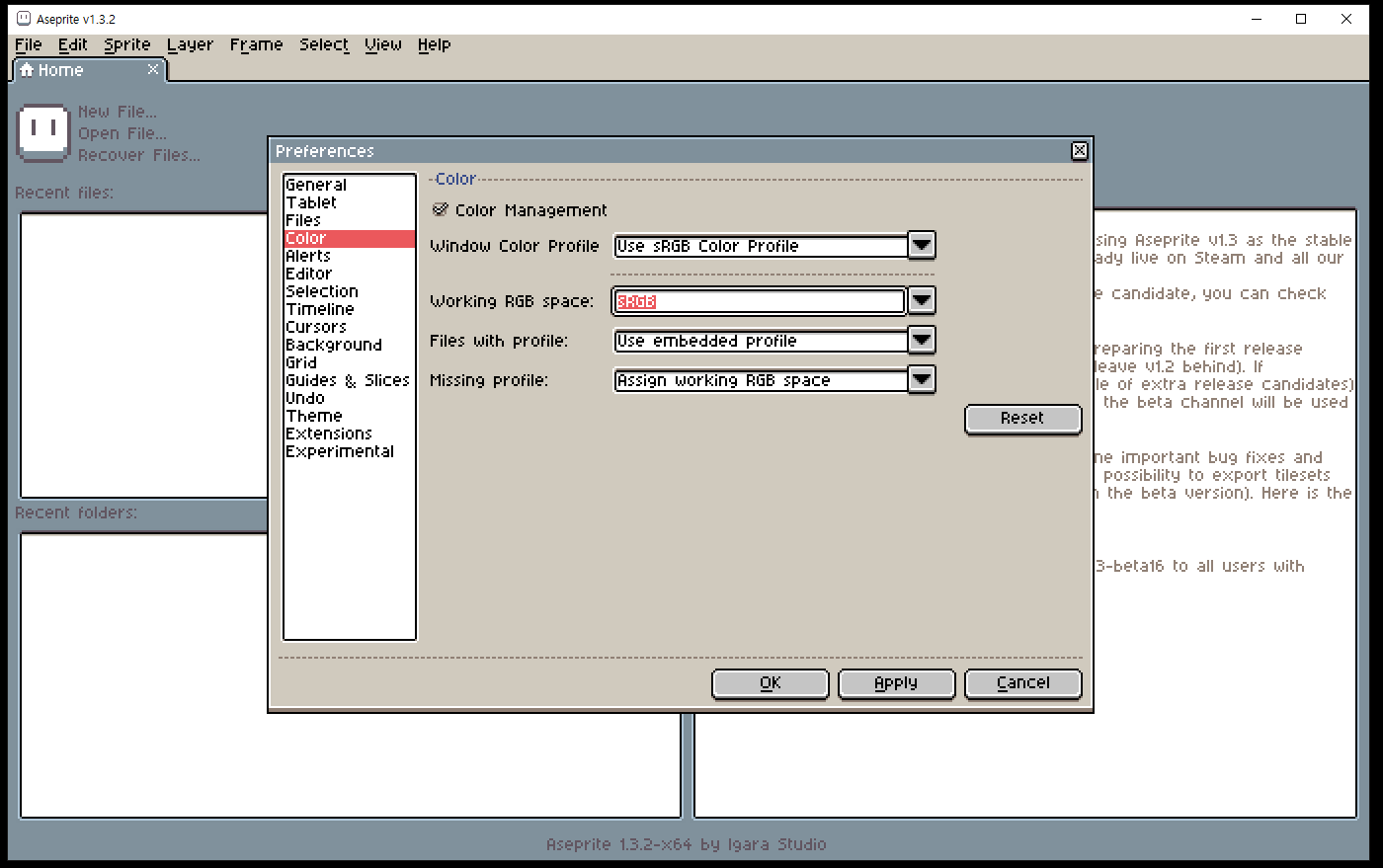Switch to the Home tab
Viewport: 1383px width, 868px height.
click(89, 70)
